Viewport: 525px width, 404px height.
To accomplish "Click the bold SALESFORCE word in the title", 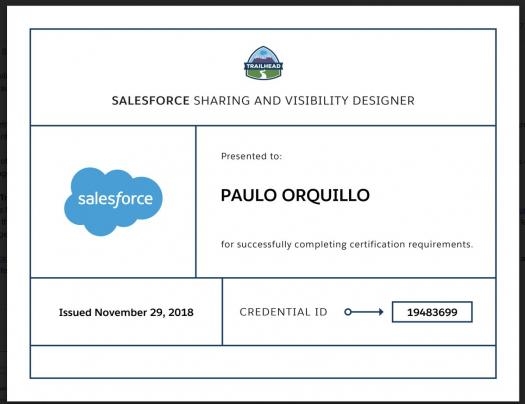I will pyautogui.click(x=151, y=100).
